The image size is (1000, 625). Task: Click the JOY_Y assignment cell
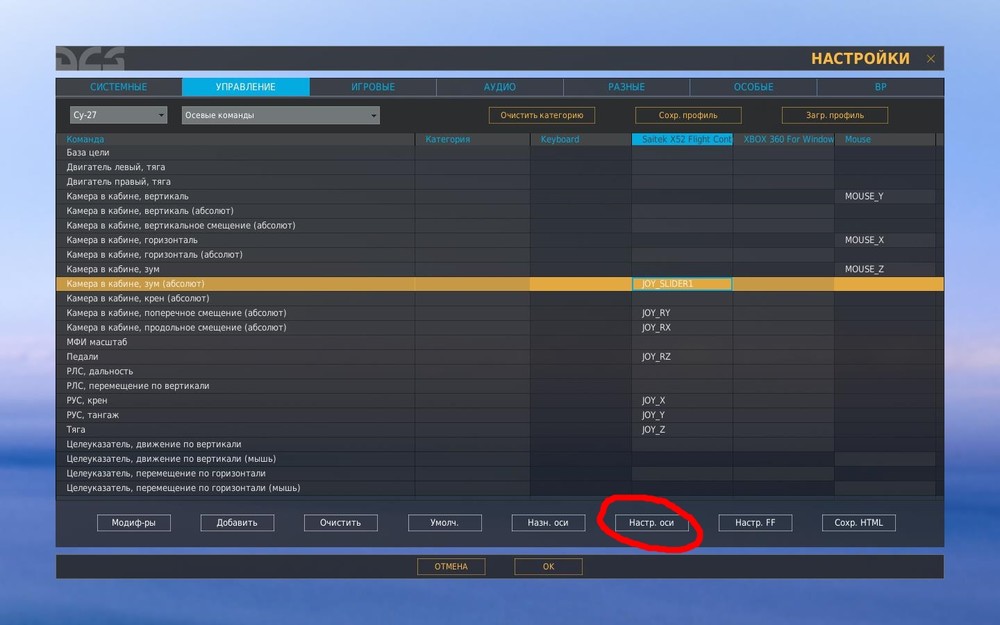click(x=682, y=415)
